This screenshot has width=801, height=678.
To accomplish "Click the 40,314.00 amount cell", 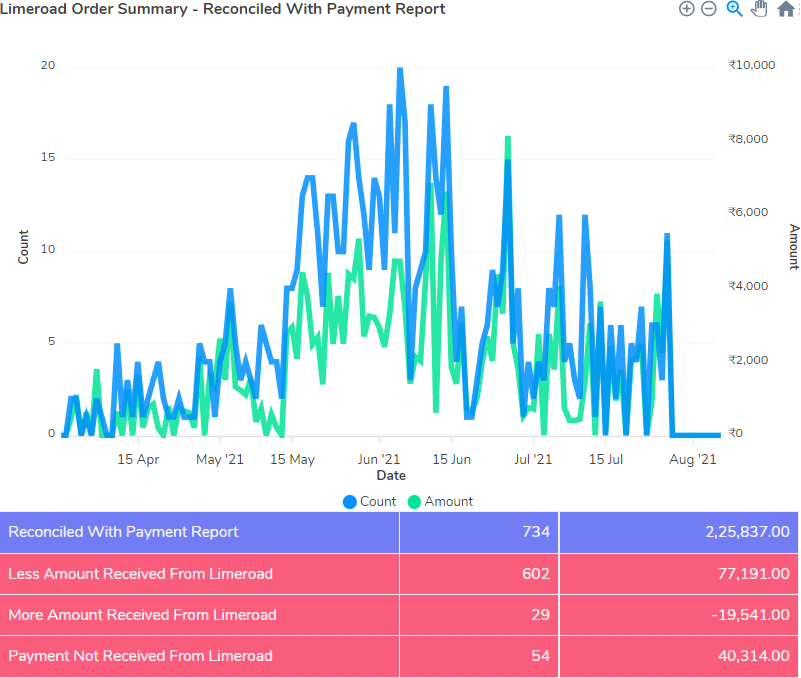I will (x=679, y=656).
